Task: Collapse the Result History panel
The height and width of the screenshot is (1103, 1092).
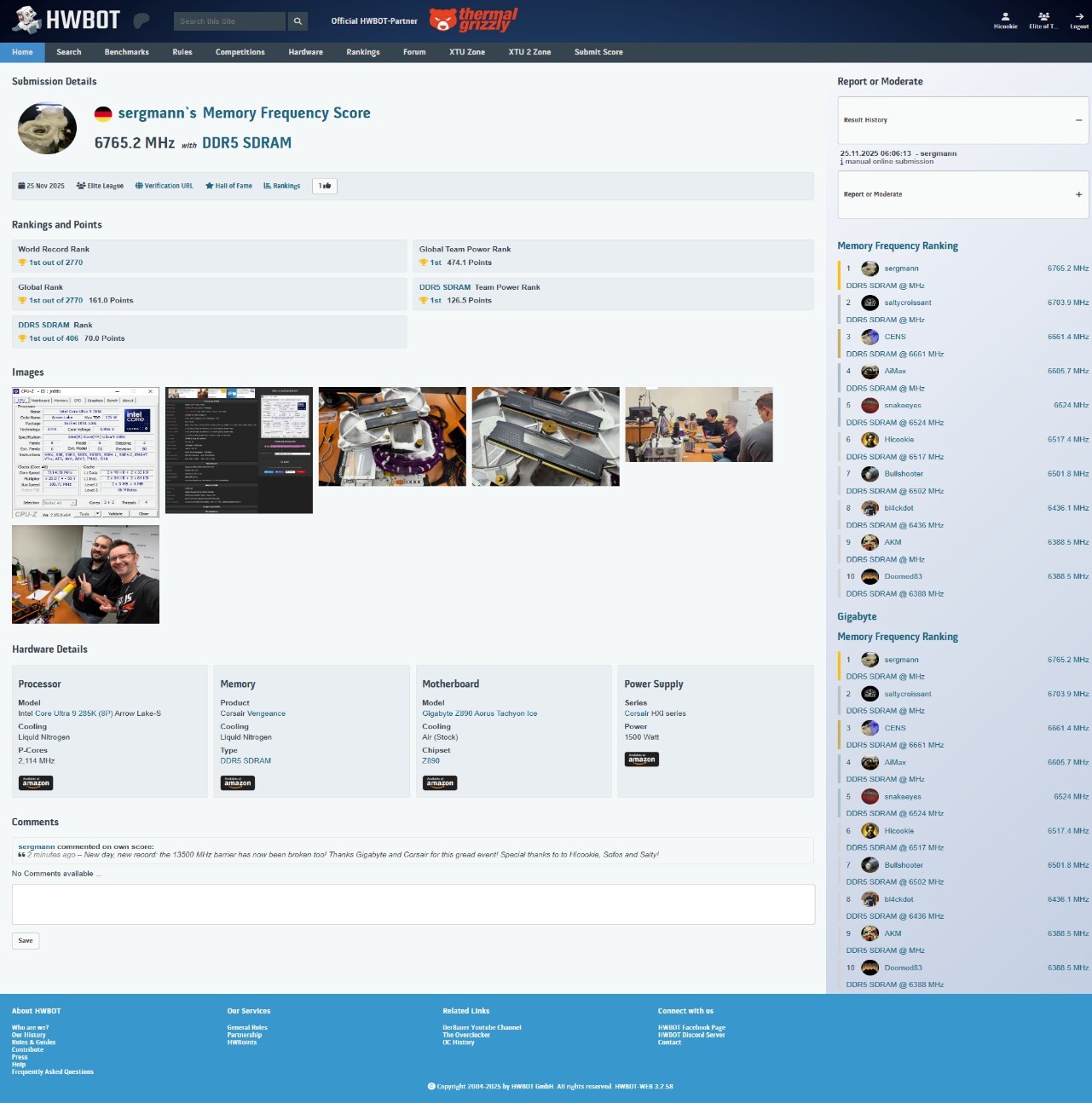Action: point(1078,120)
